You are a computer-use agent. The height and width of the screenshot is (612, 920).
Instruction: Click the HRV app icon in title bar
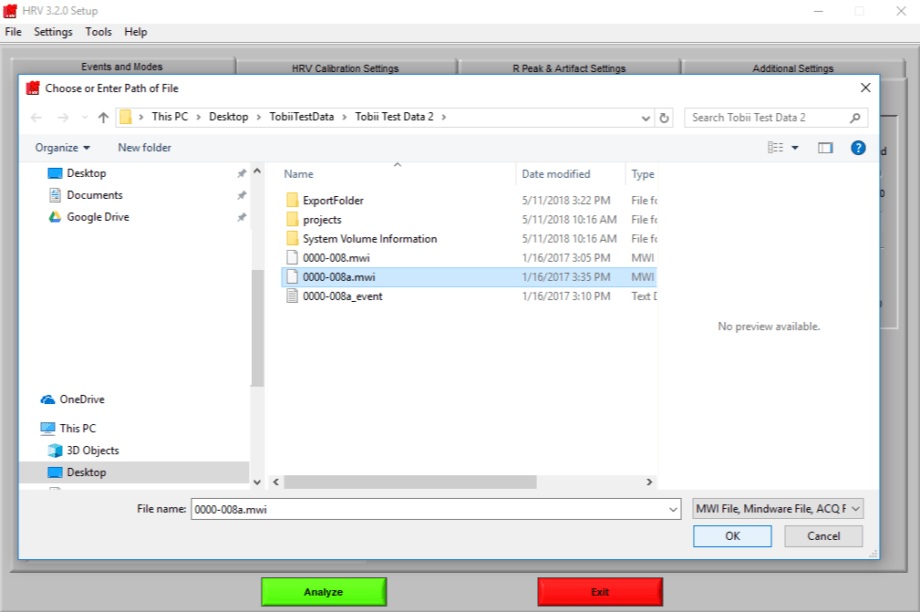[10, 10]
